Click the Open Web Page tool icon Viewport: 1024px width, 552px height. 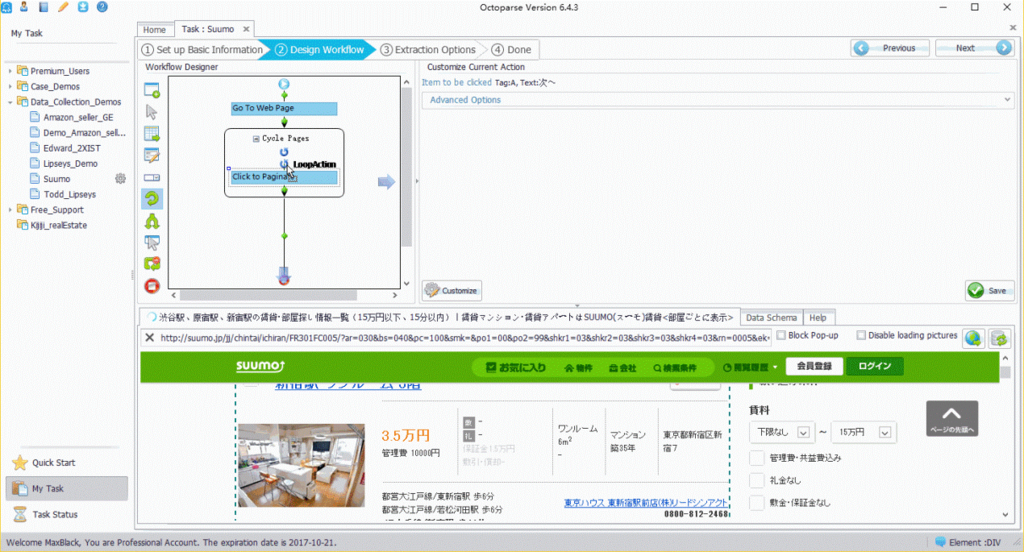click(152, 90)
